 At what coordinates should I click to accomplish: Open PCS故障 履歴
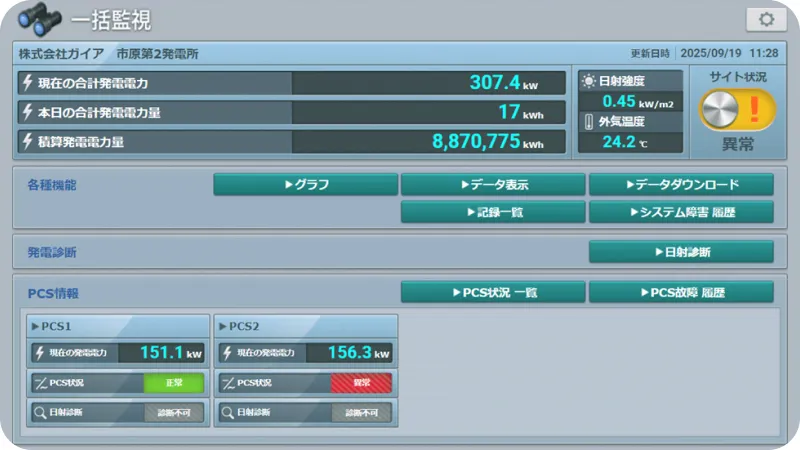coord(681,293)
